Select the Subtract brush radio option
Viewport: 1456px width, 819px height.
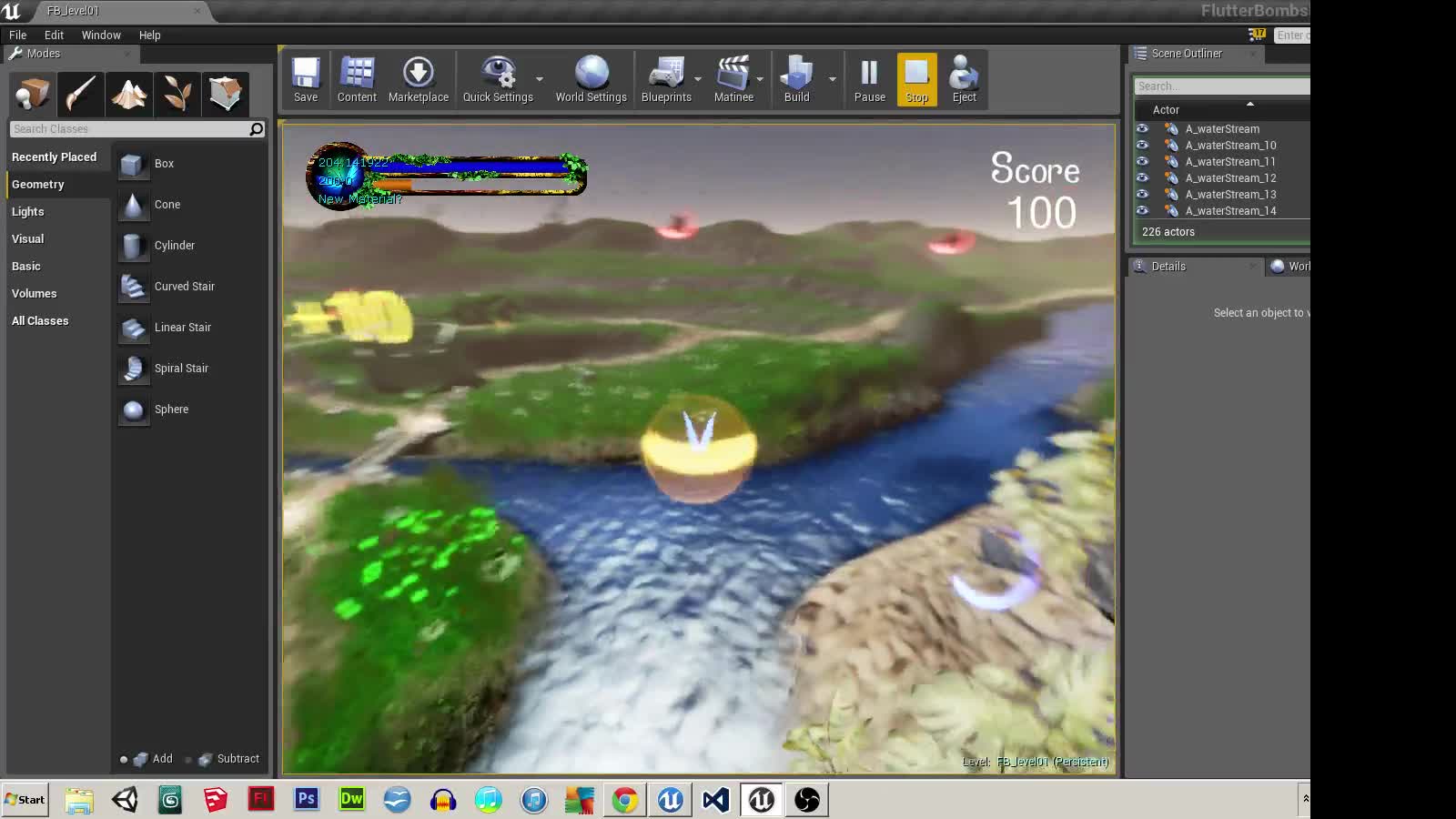188,760
